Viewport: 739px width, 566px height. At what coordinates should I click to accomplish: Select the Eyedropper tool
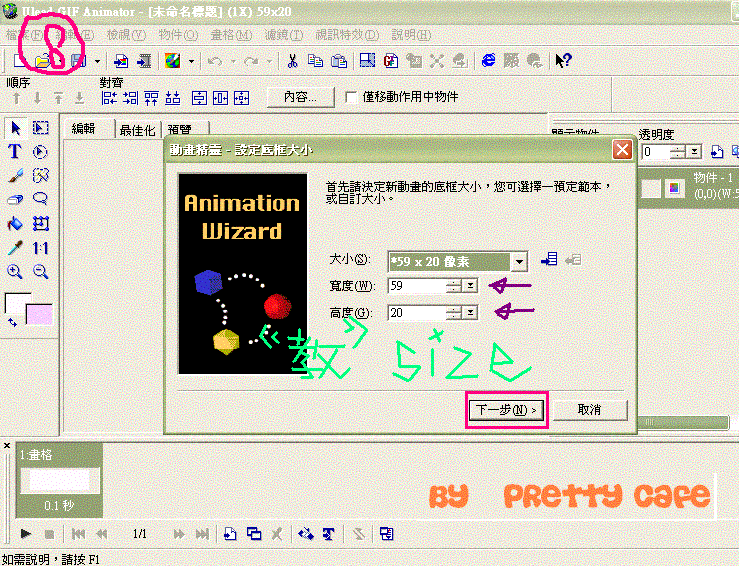pyautogui.click(x=15, y=248)
